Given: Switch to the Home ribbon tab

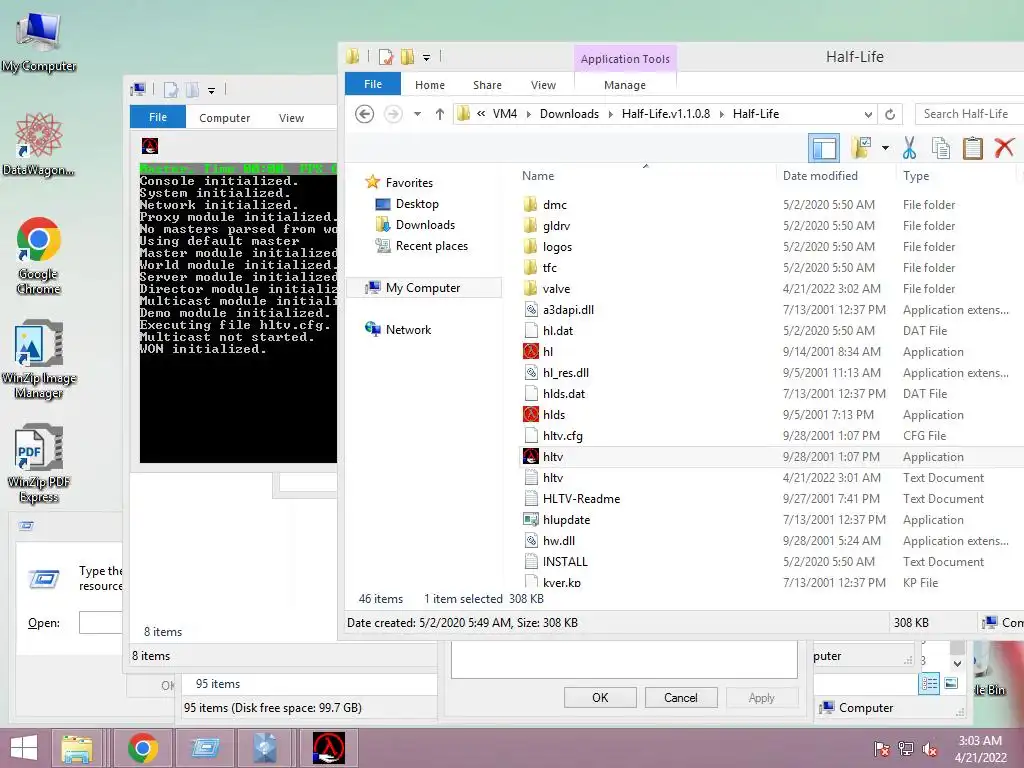Looking at the screenshot, I should point(430,85).
